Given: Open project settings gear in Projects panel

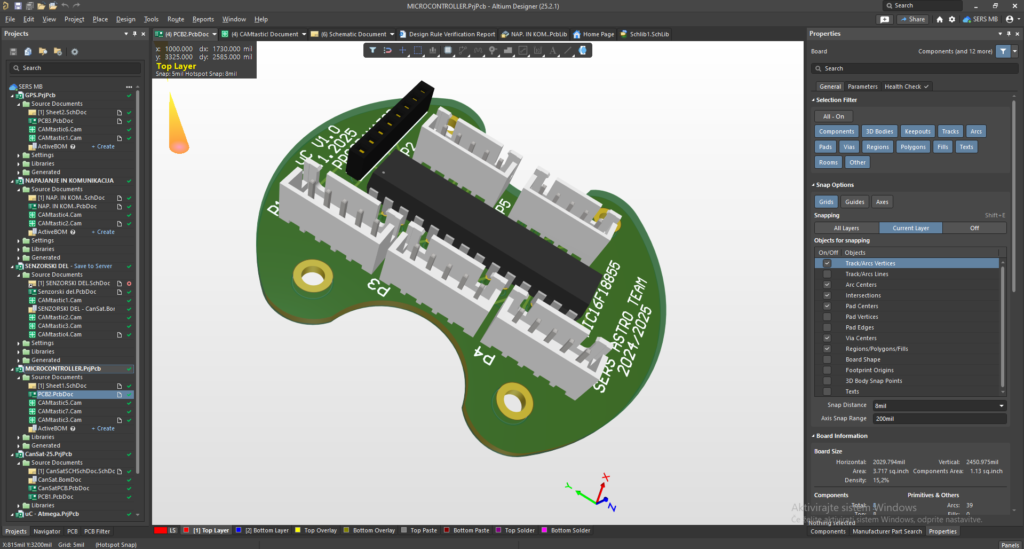Looking at the screenshot, I should (x=74, y=51).
